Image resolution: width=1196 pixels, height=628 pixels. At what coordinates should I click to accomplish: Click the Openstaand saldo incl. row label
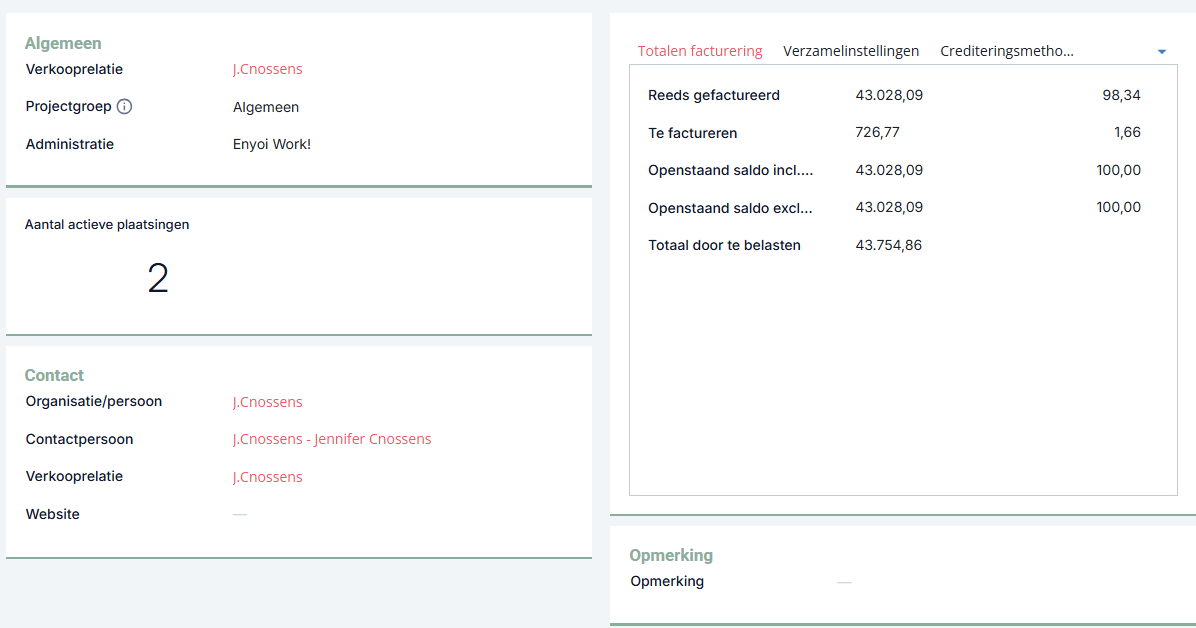pos(730,170)
